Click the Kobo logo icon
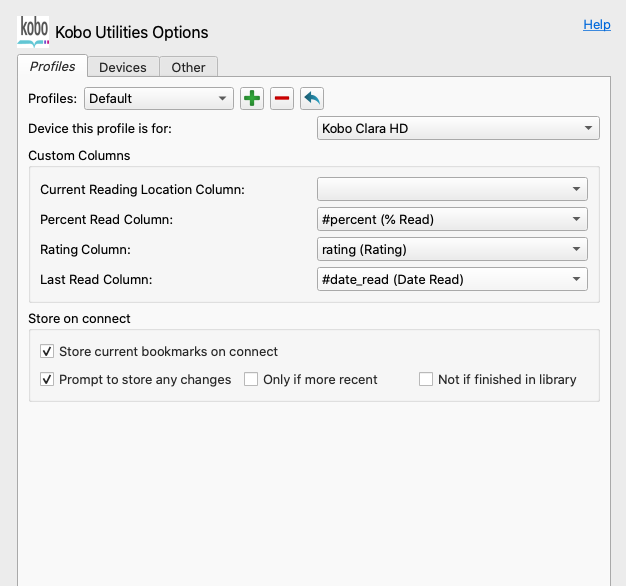The height and width of the screenshot is (586, 626). pos(33,30)
